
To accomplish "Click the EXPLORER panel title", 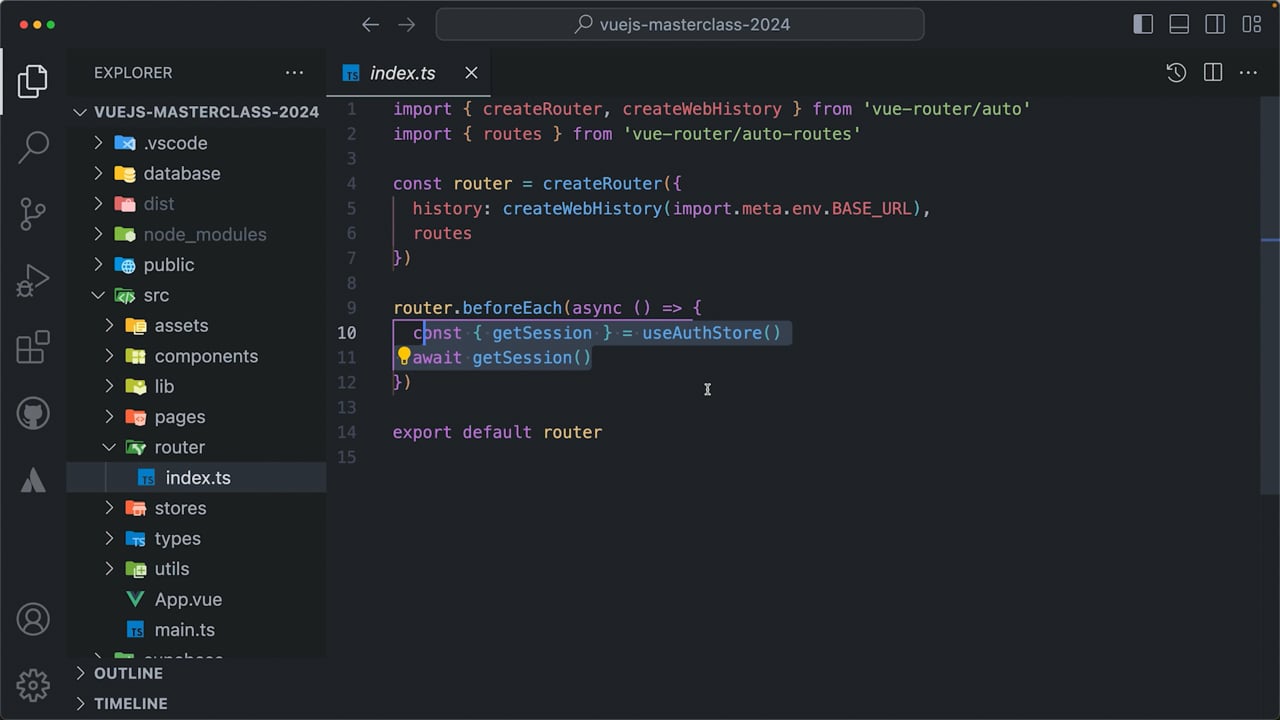I will click(x=133, y=73).
